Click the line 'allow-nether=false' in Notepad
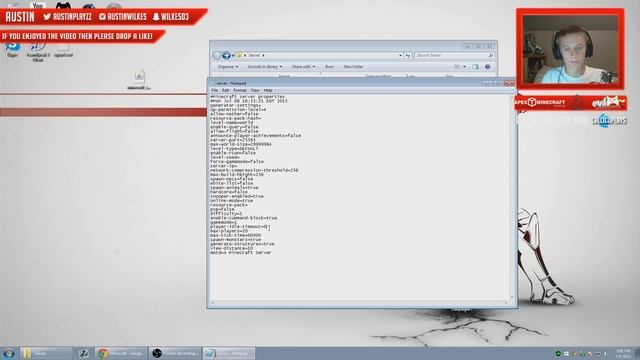Screen dimensions: 640x360 [x=234, y=114]
